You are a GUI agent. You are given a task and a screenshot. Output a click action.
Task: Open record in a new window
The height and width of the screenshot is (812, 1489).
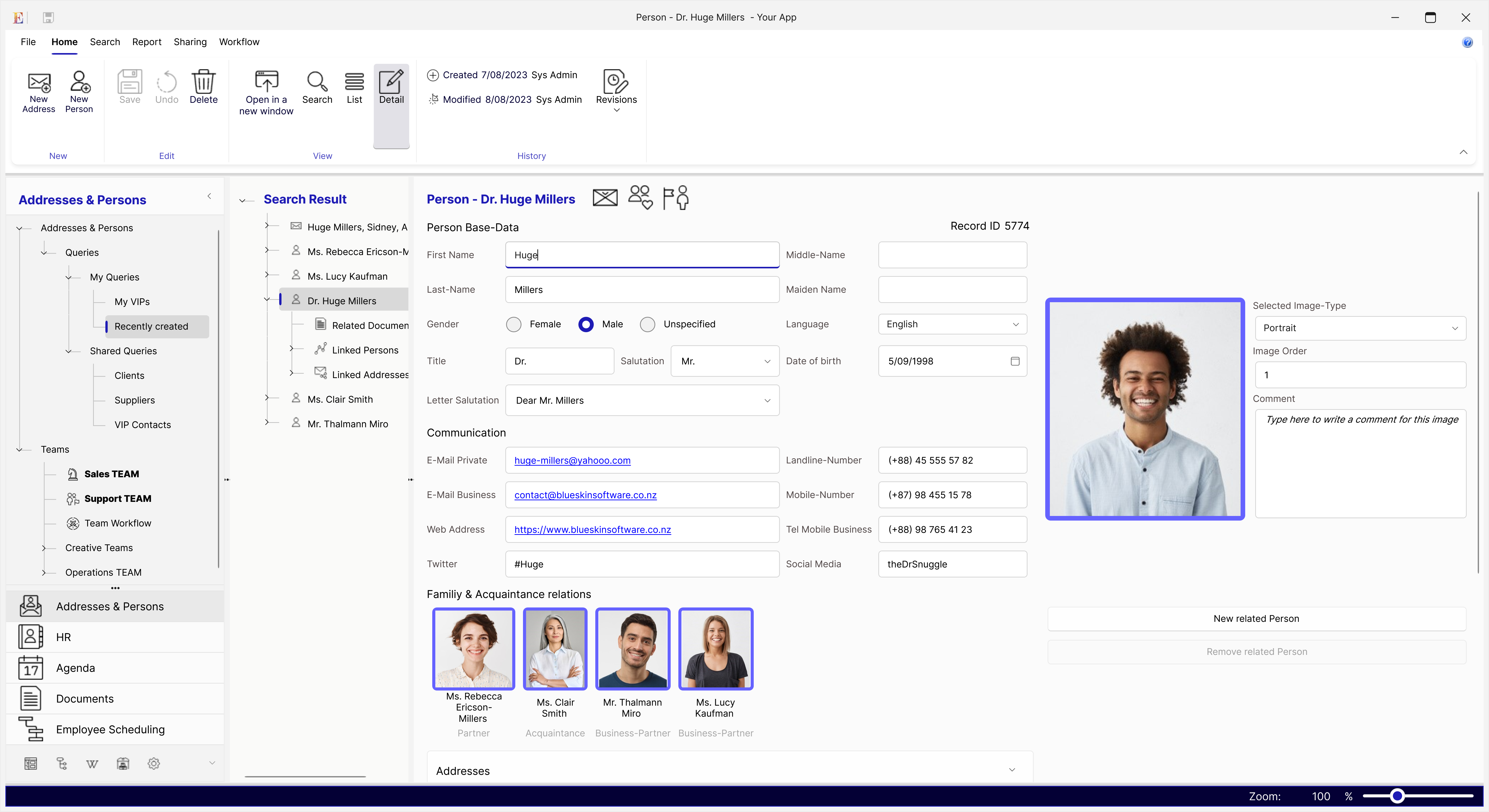click(266, 93)
